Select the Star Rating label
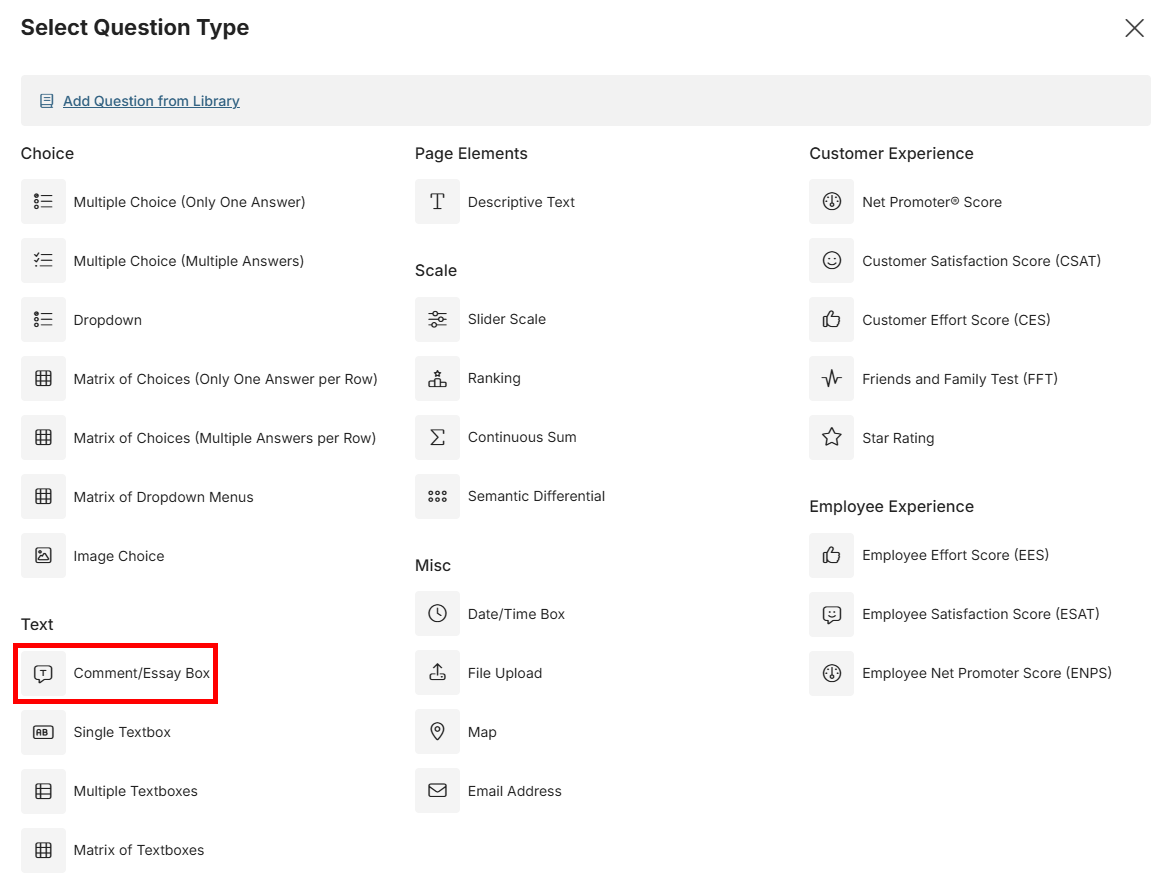Image resolution: width=1156 pixels, height=896 pixels. 898,438
